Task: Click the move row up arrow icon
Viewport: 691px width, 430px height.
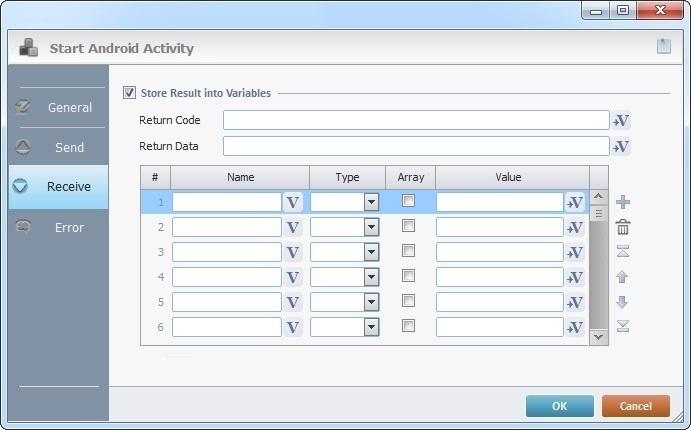Action: click(x=623, y=277)
